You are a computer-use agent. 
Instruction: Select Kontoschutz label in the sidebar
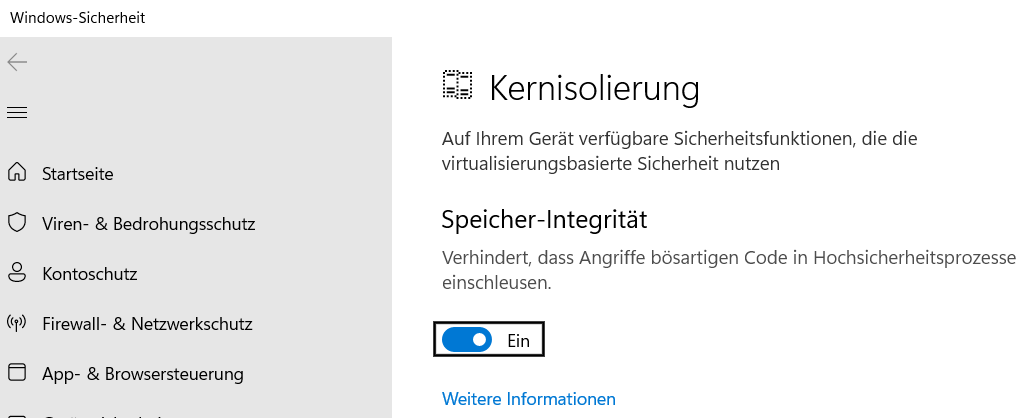89,274
